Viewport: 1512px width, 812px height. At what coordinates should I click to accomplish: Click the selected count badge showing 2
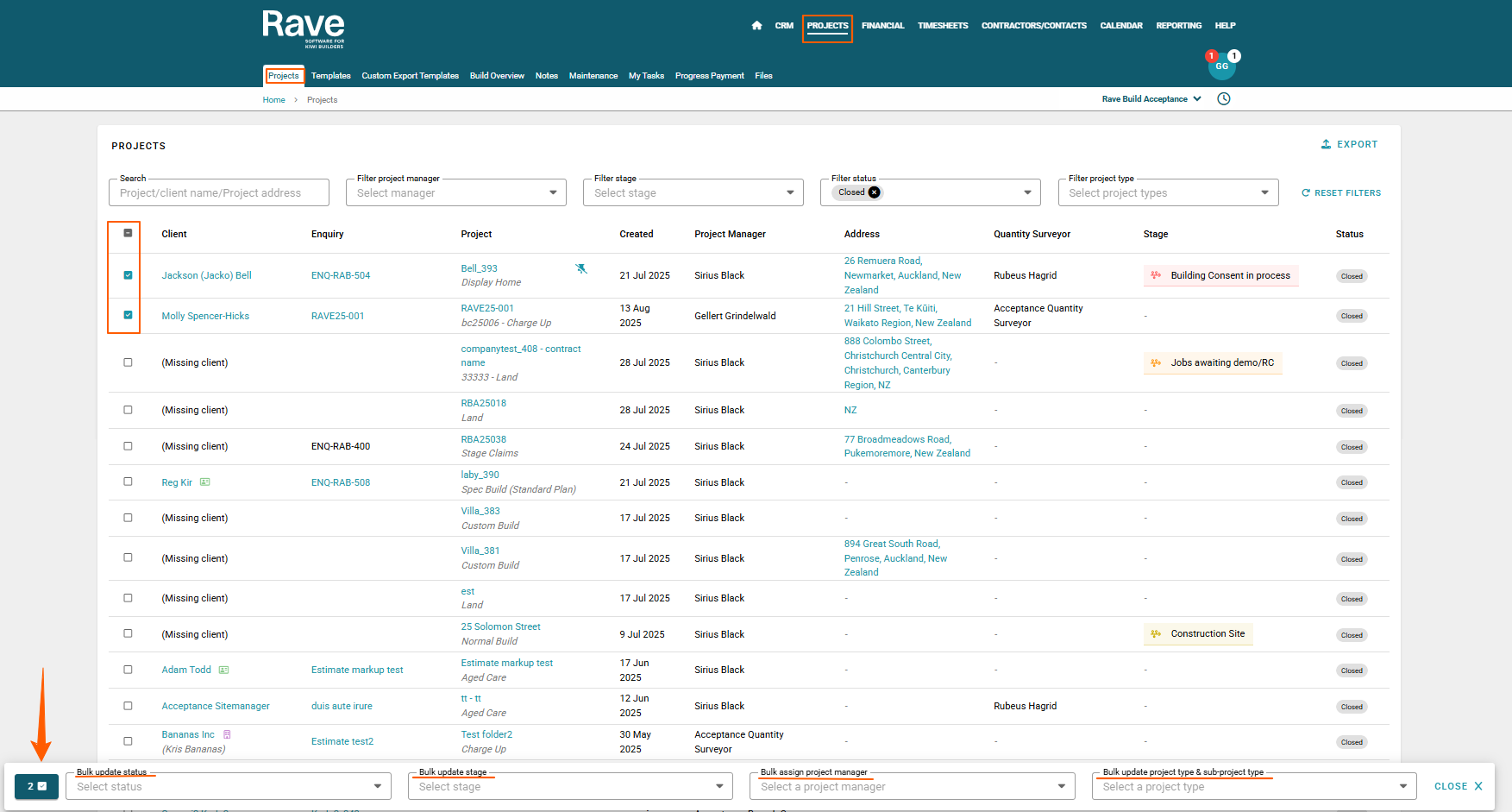[x=36, y=787]
